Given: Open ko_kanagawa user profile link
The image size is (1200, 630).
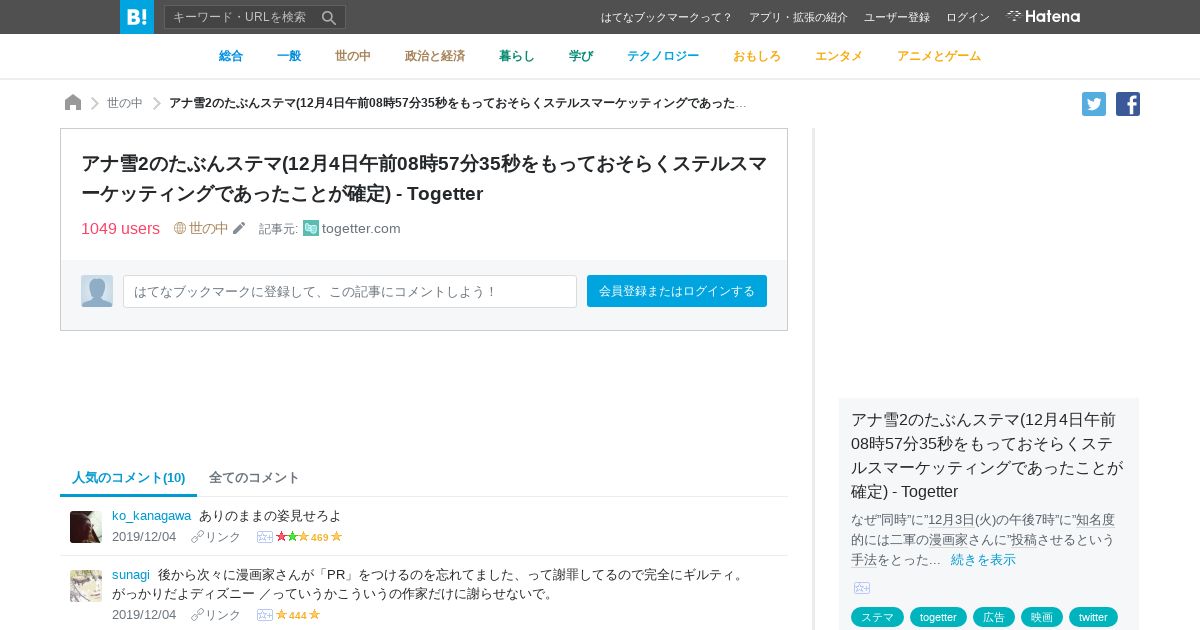Looking at the screenshot, I should [151, 515].
